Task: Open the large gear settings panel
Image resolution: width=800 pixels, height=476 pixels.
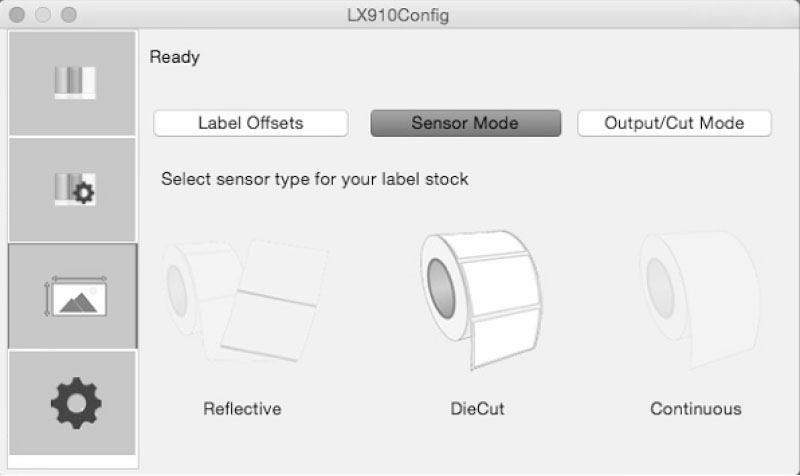Action: (72, 403)
